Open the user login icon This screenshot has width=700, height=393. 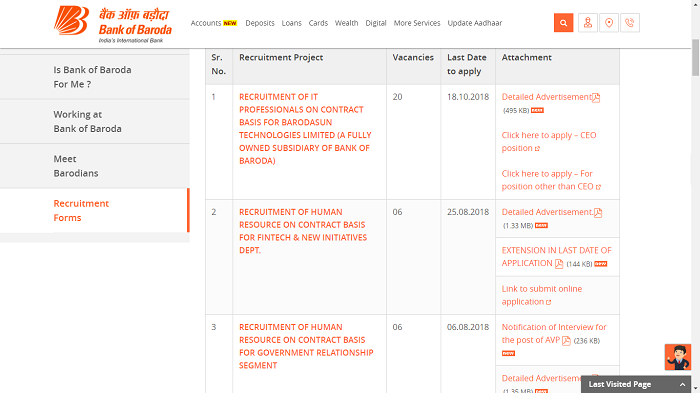(588, 23)
